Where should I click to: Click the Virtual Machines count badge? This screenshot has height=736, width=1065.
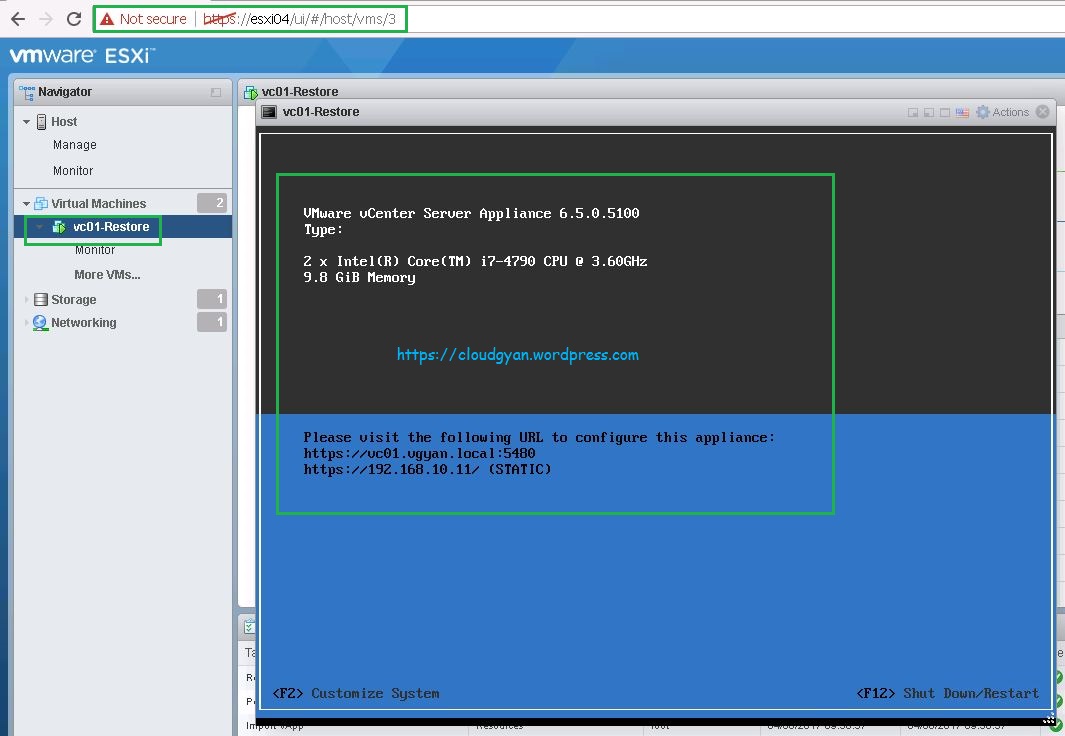(x=212, y=202)
